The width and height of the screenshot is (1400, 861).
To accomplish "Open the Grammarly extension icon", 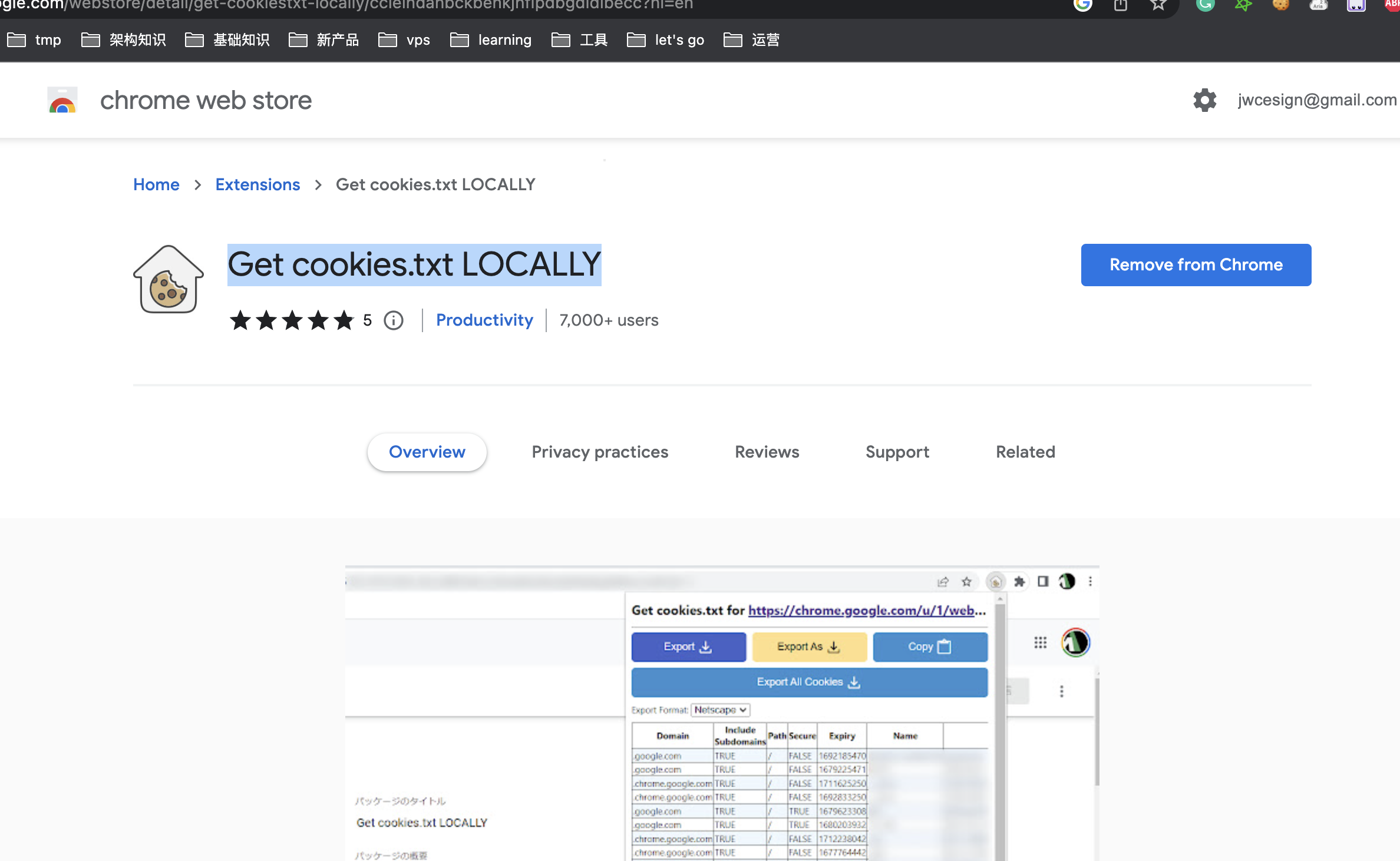I will (1206, 5).
